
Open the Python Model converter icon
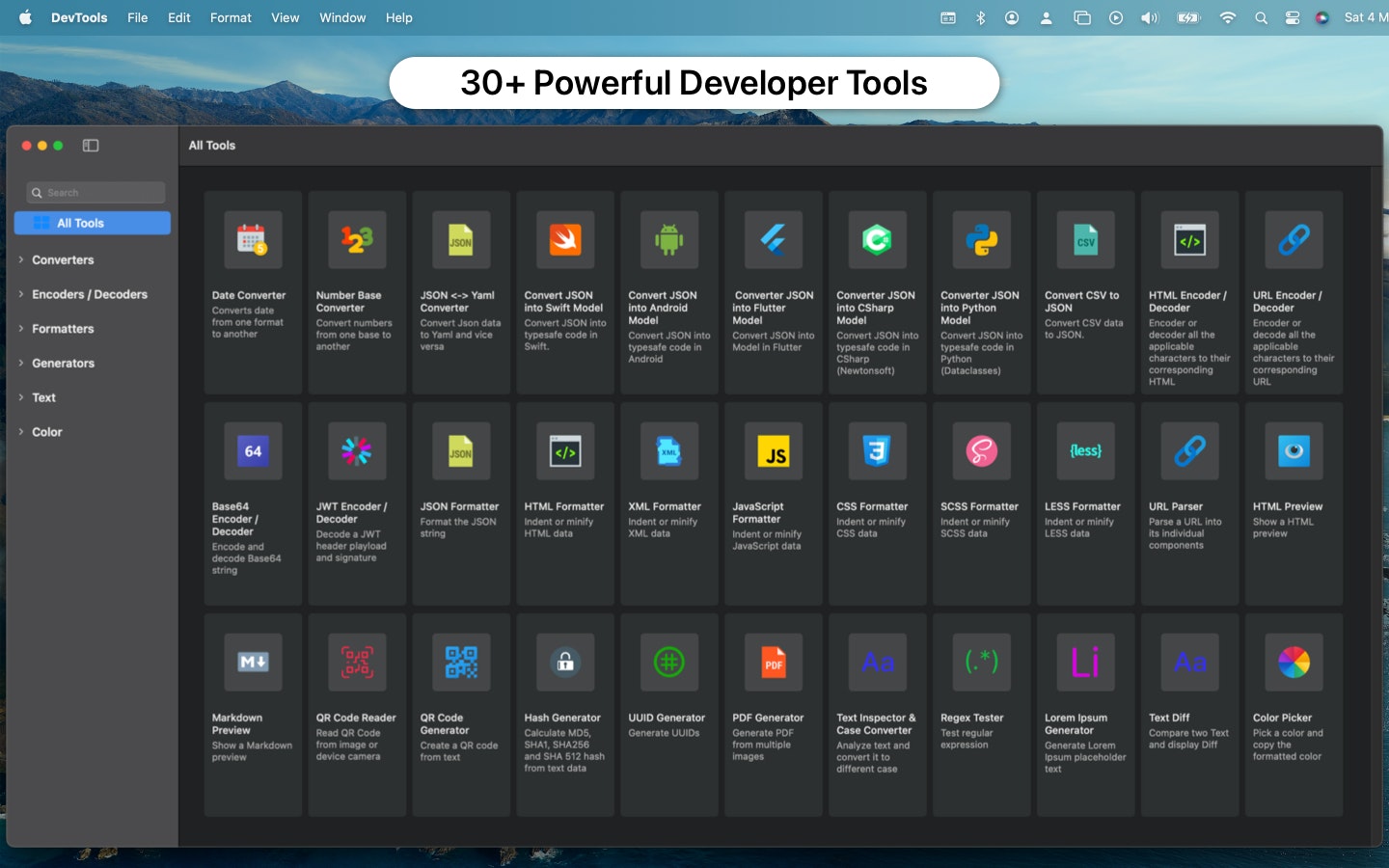(982, 239)
